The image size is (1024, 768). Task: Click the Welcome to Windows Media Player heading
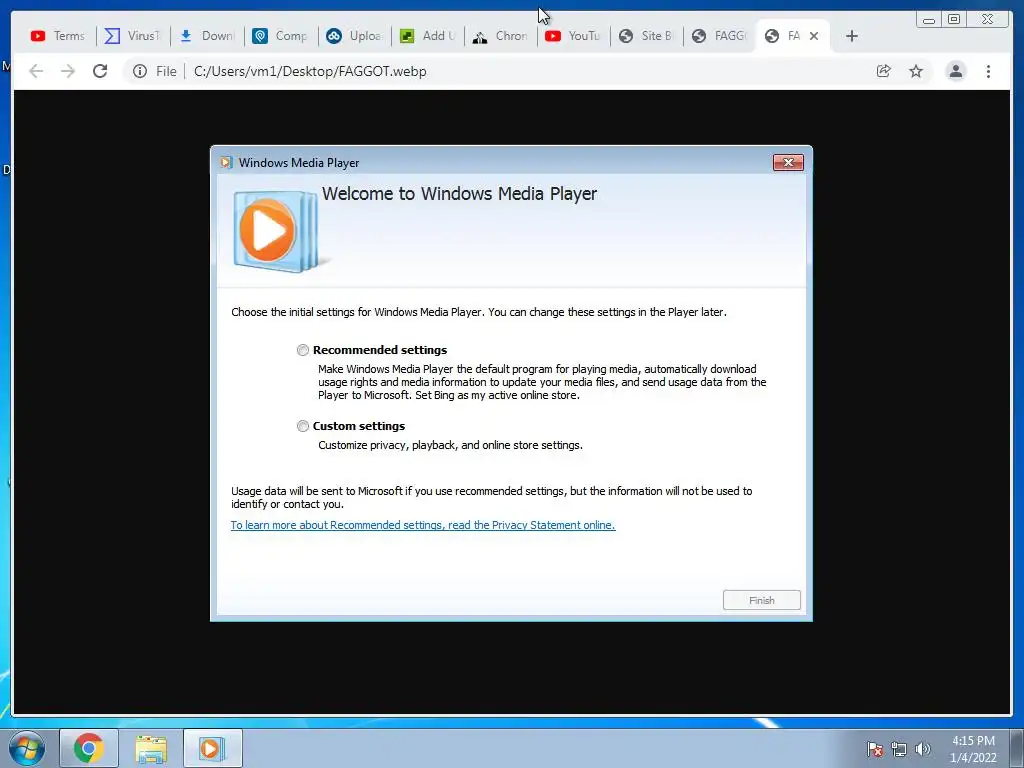point(459,194)
